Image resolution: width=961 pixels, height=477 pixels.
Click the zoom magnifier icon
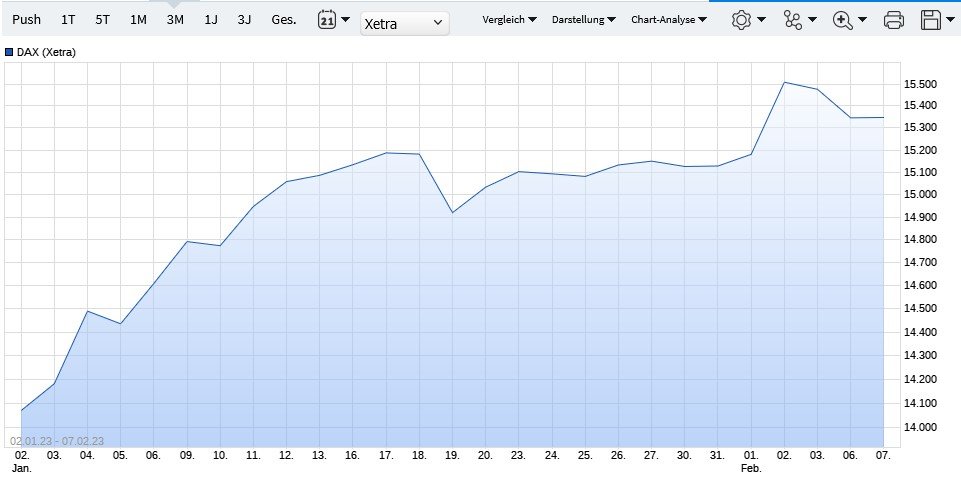pyautogui.click(x=843, y=20)
